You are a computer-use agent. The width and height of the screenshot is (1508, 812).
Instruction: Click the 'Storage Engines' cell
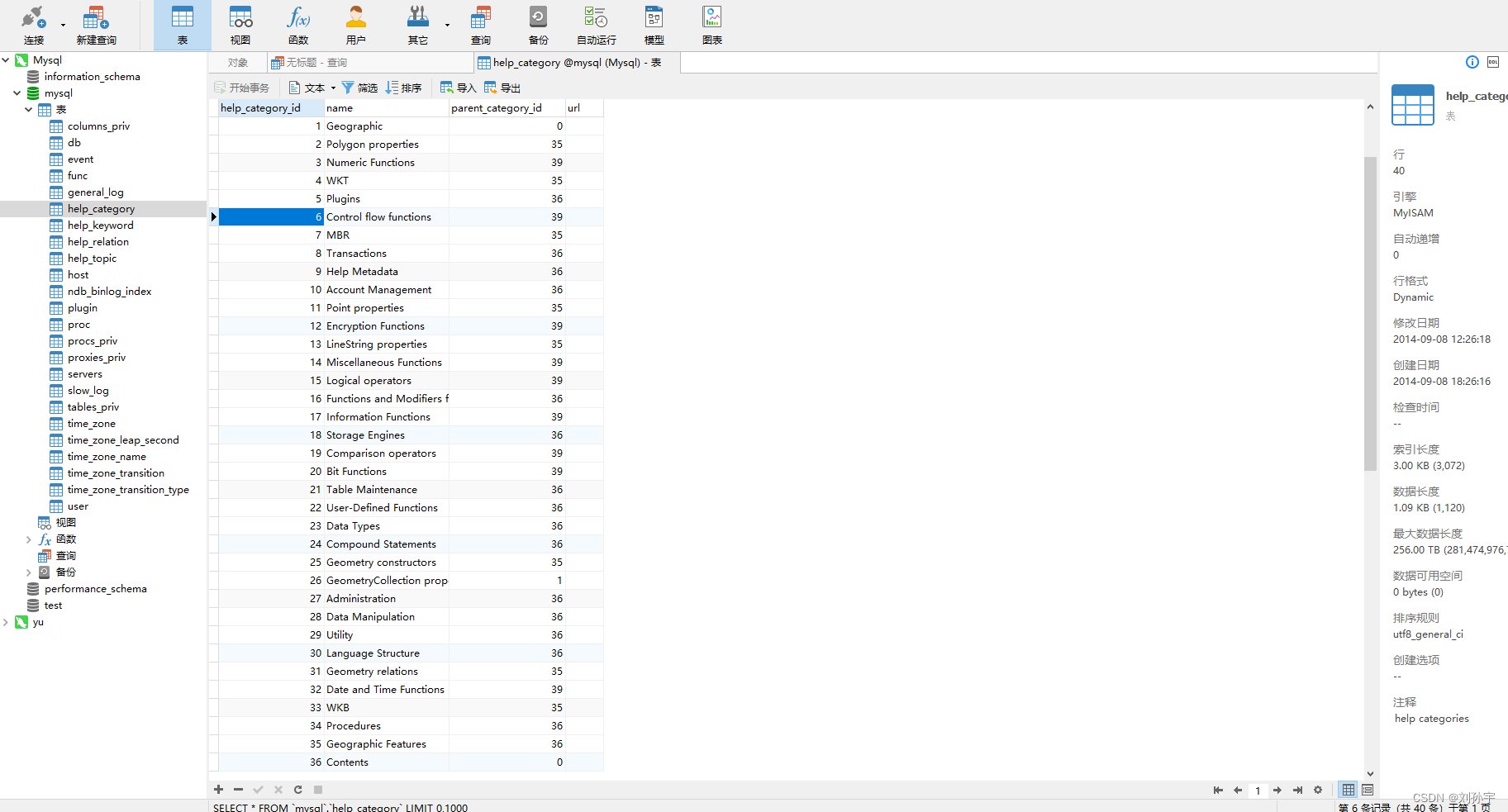point(386,435)
